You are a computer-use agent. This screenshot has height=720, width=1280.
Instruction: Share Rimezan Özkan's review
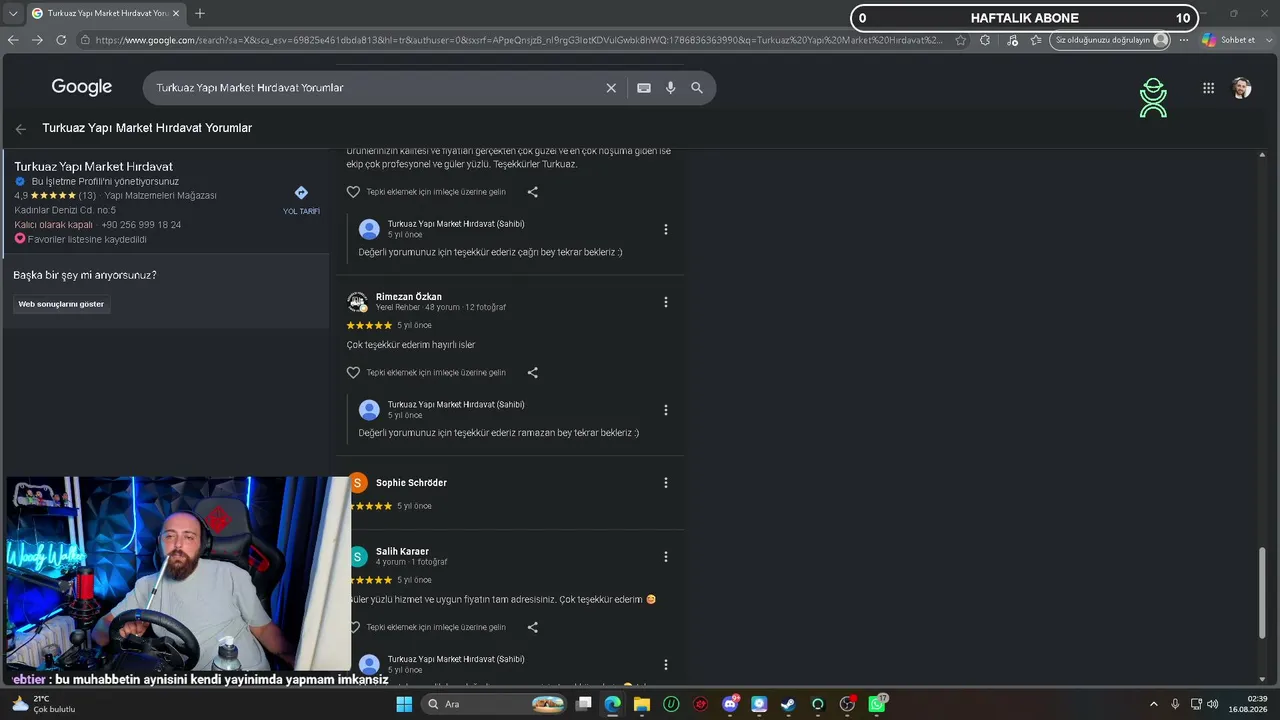click(532, 373)
